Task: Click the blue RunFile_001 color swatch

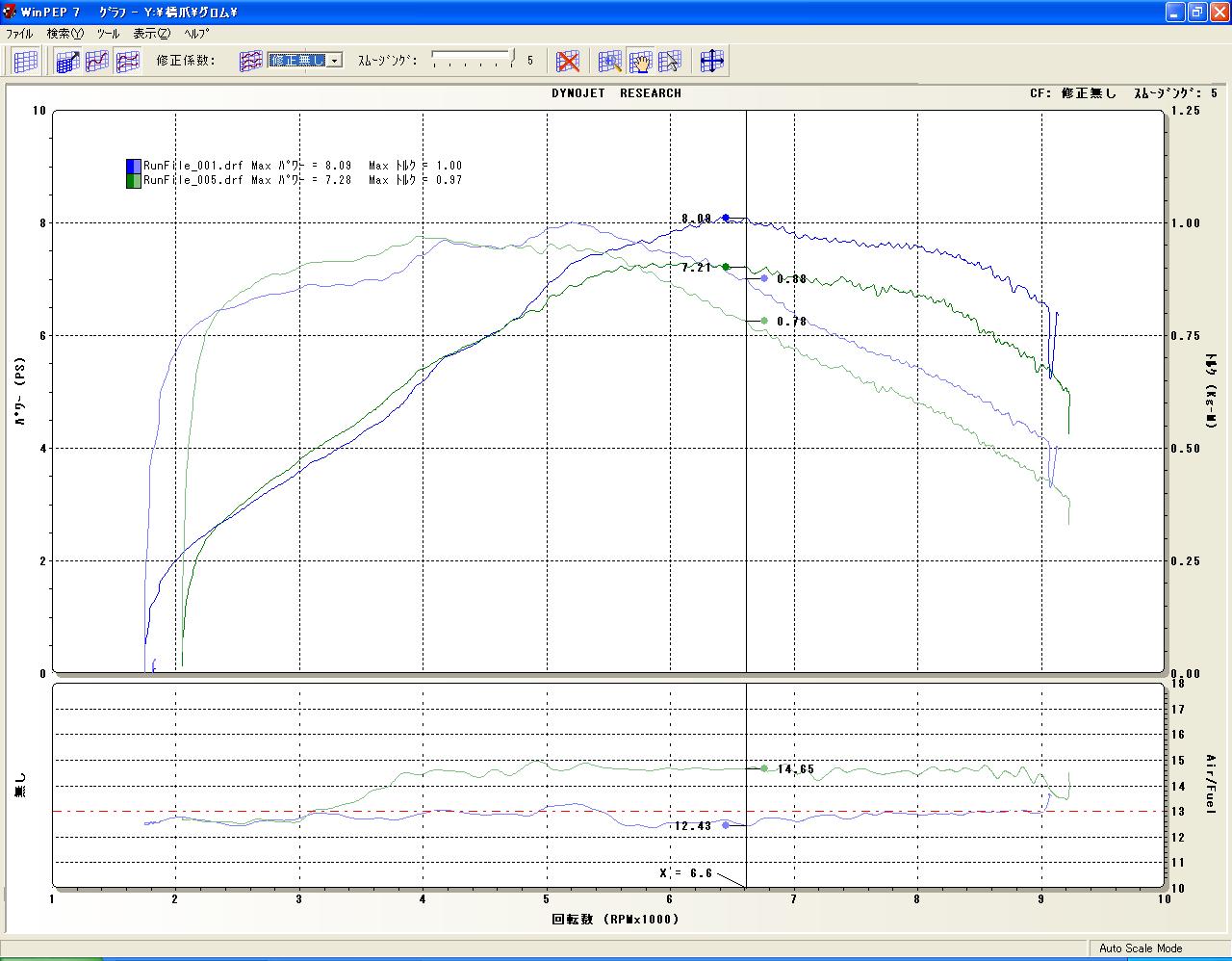Action: tap(134, 166)
